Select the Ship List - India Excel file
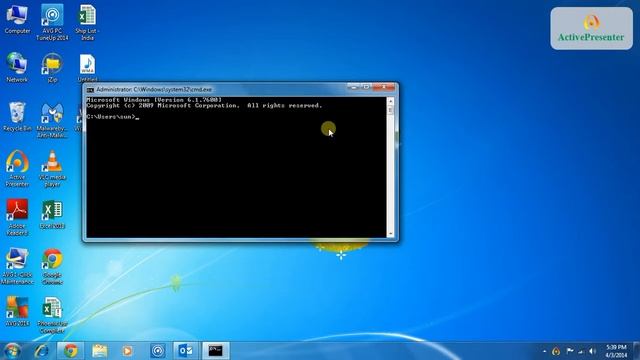The height and width of the screenshot is (360, 640). [x=87, y=22]
